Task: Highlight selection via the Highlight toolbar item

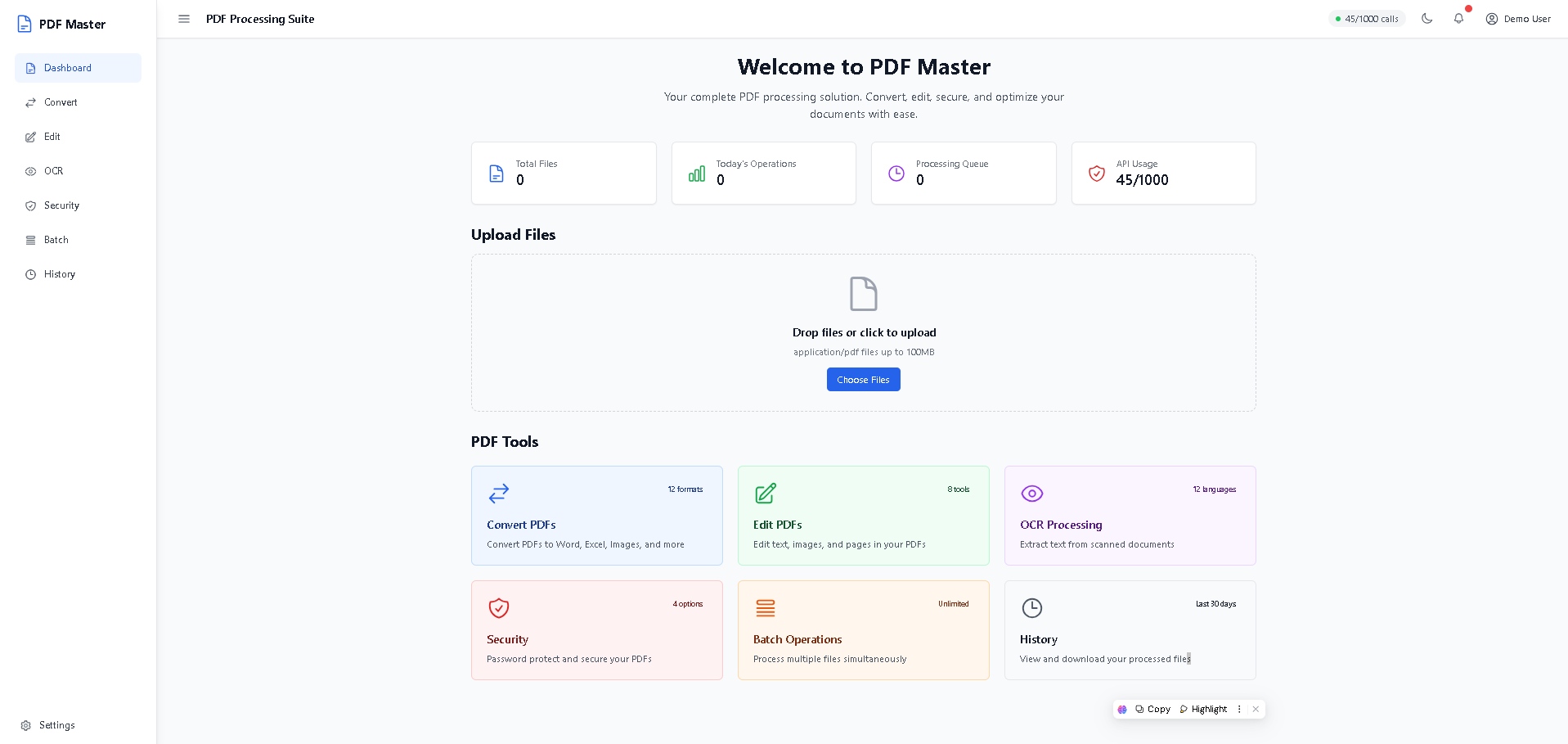Action: (1202, 709)
